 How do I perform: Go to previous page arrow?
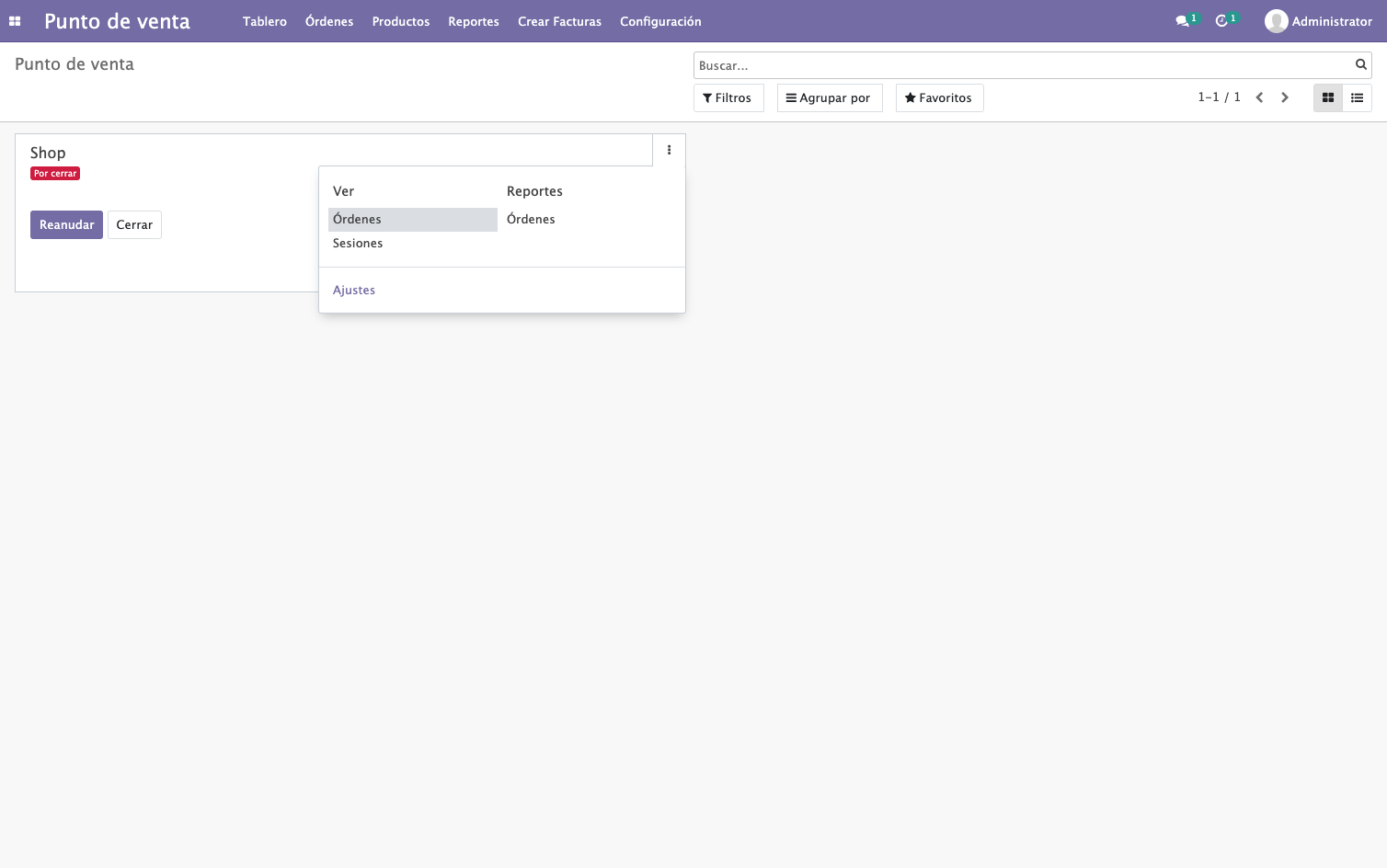coord(1259,97)
